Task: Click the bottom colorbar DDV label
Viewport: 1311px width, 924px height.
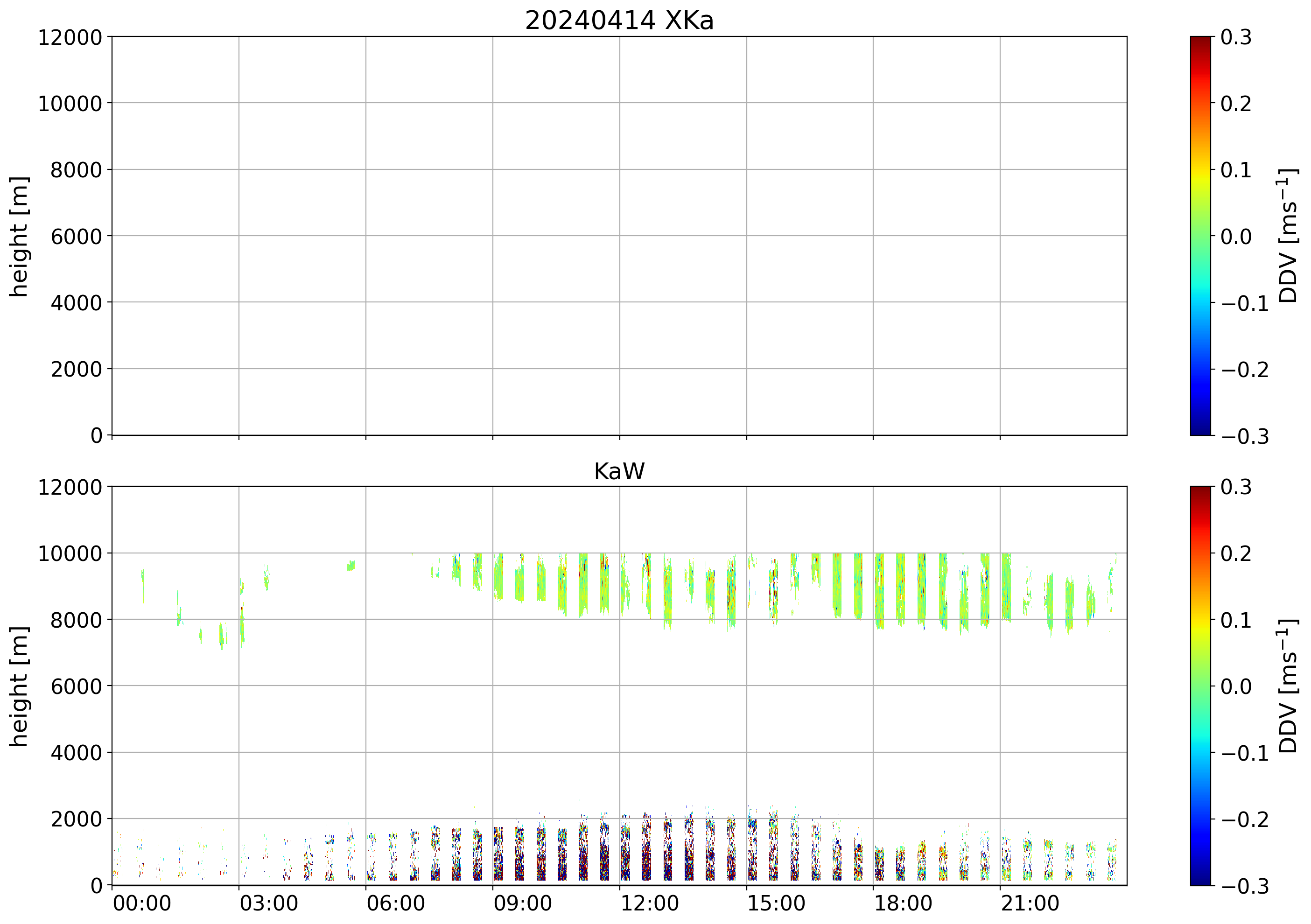Action: [1288, 686]
